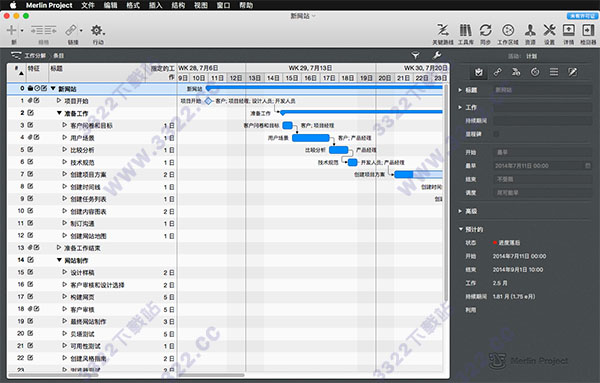Expand the 高级 inspector section

460,211
